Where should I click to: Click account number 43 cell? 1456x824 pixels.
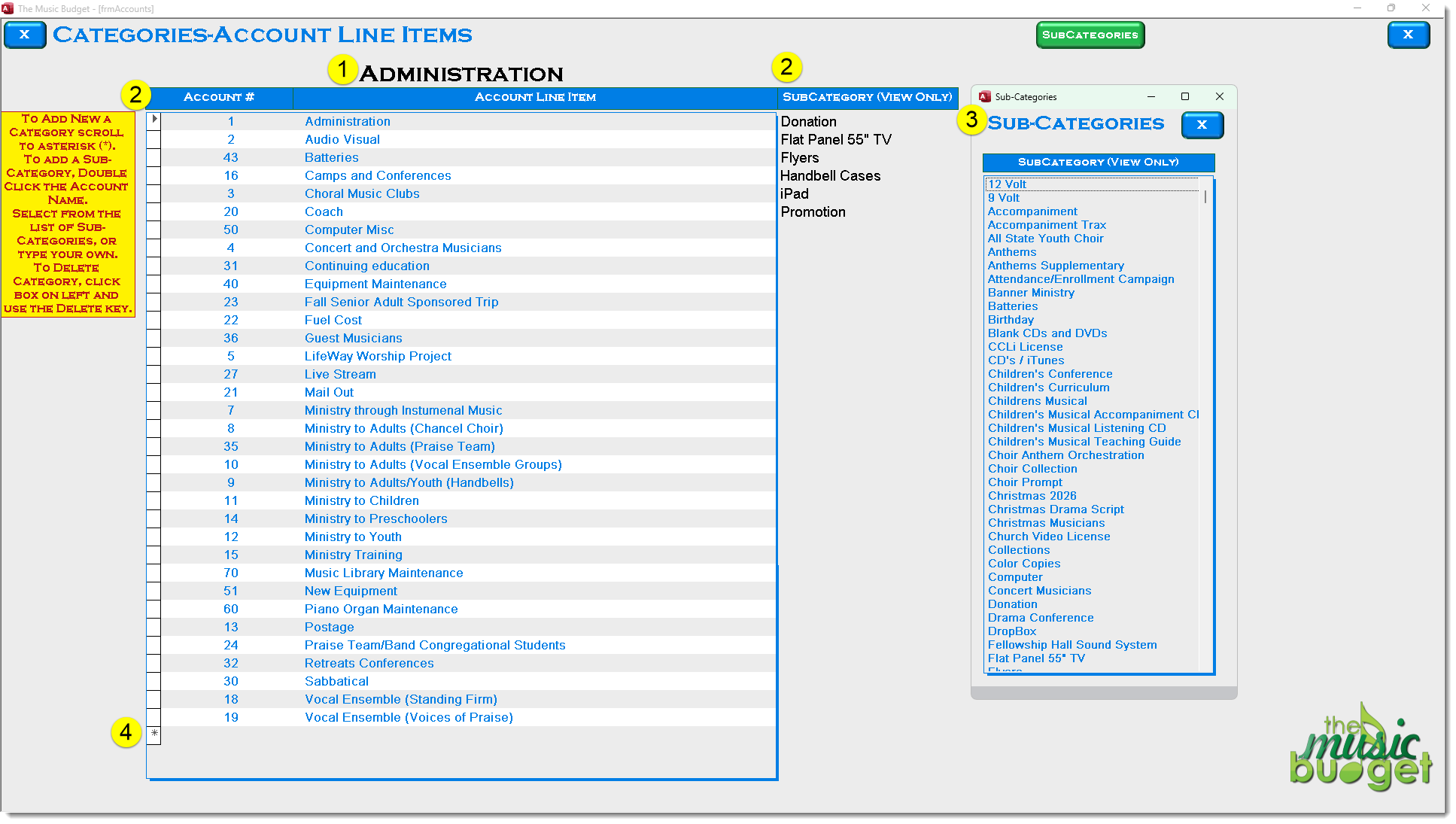pos(230,157)
